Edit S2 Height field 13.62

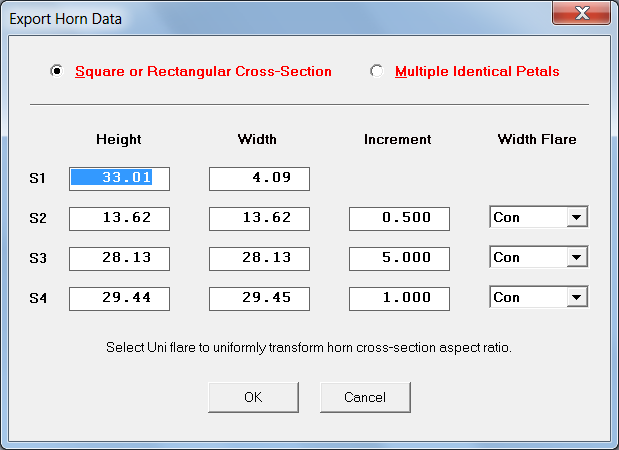[x=119, y=219]
